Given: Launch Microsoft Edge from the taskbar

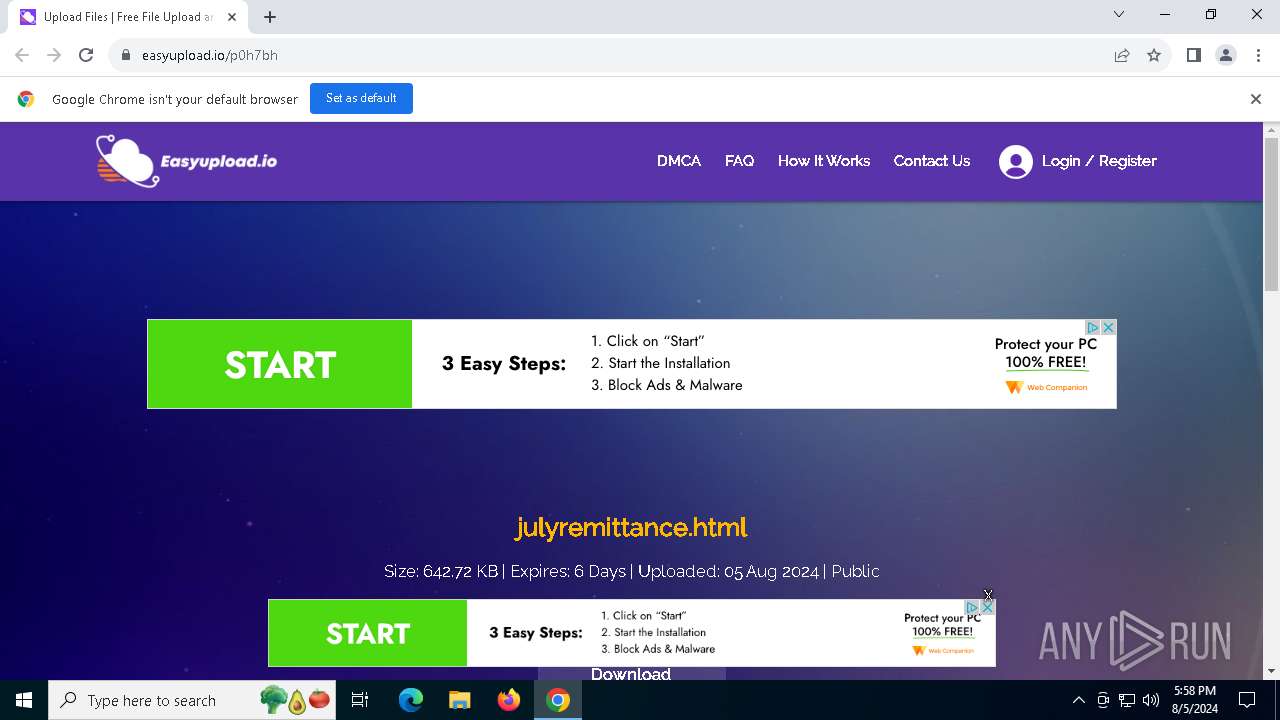Looking at the screenshot, I should pos(411,700).
